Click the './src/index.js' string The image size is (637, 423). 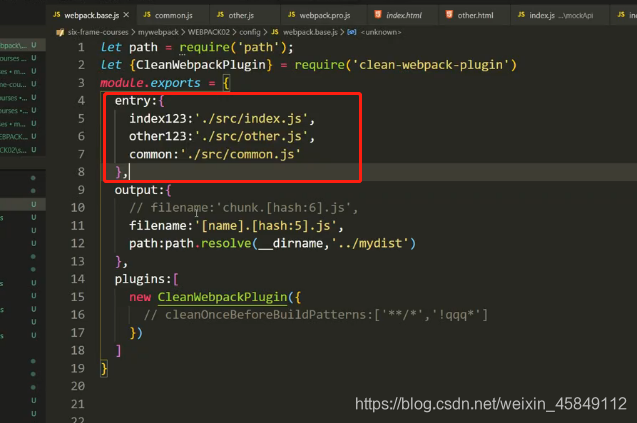(x=251, y=119)
